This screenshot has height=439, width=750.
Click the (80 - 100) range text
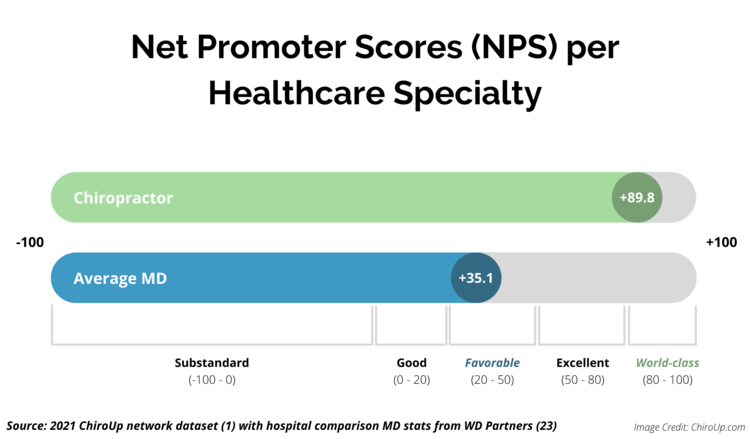tap(667, 380)
